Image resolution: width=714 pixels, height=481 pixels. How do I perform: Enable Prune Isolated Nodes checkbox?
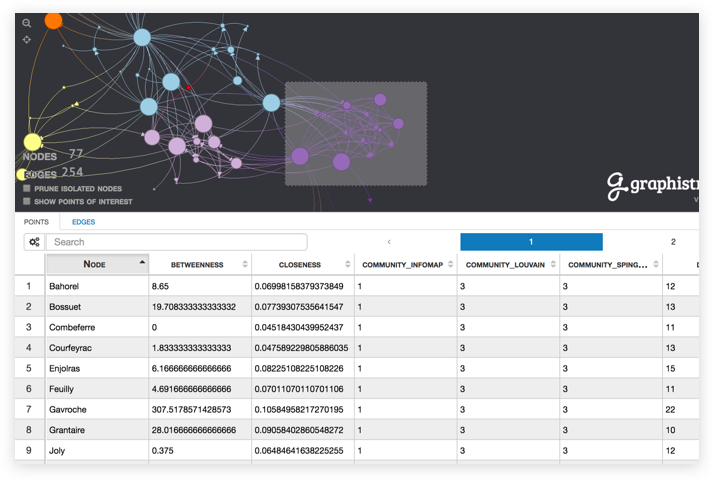pyautogui.click(x=27, y=188)
